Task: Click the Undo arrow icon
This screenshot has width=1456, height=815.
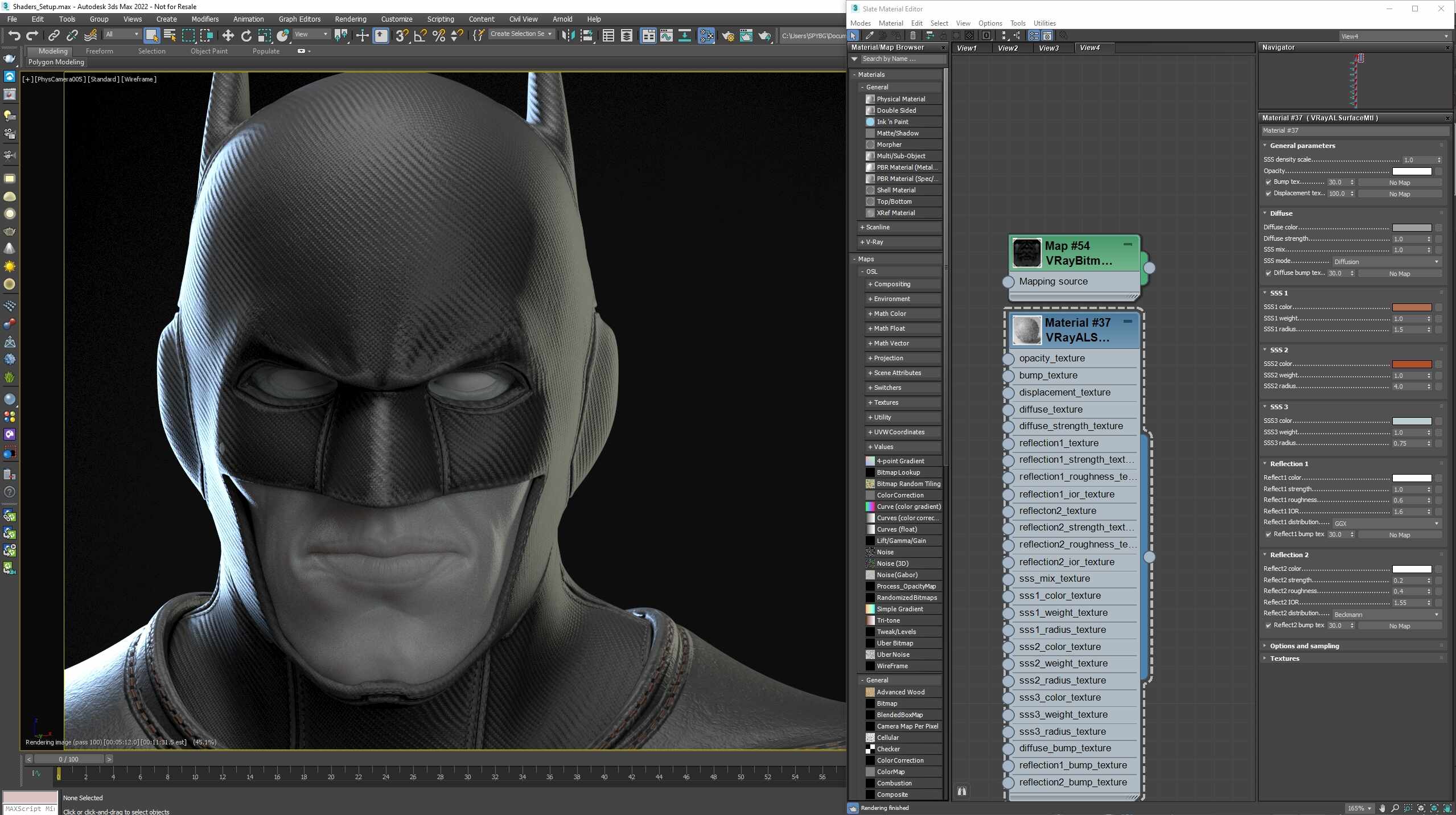Action: [14, 35]
